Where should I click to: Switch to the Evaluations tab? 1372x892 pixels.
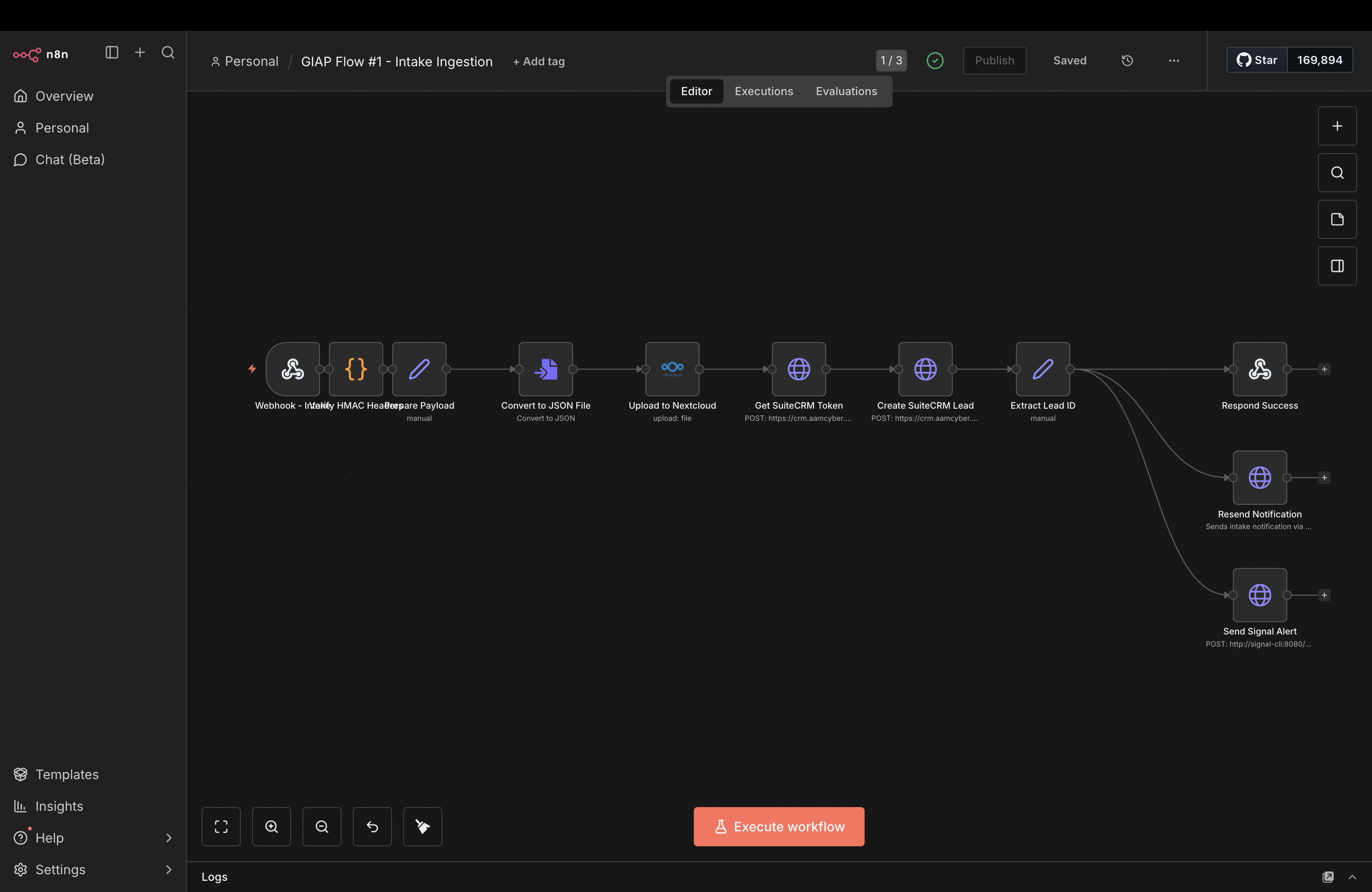(846, 91)
